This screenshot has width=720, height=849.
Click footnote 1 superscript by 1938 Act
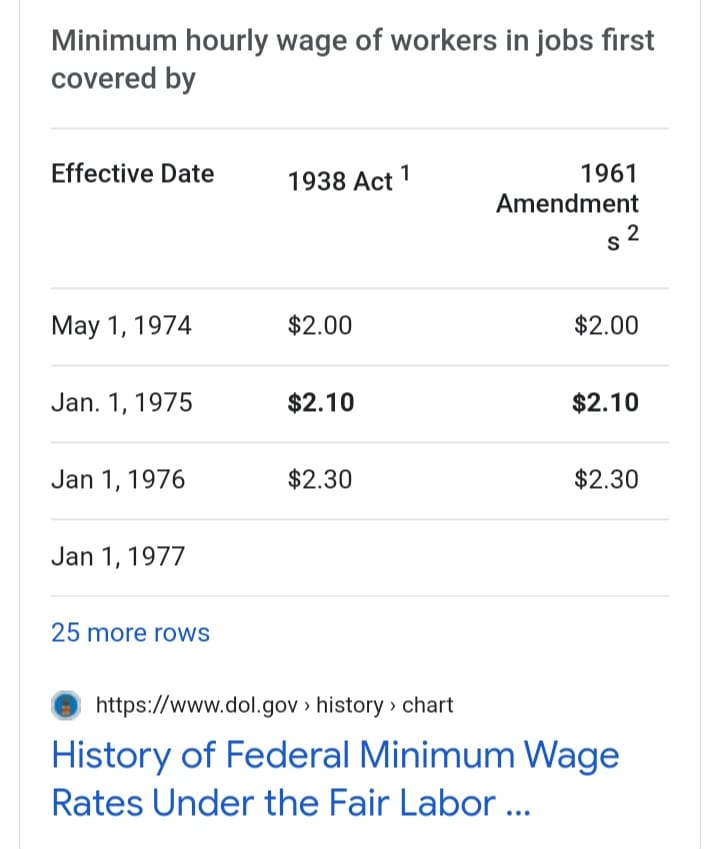[x=405, y=174]
